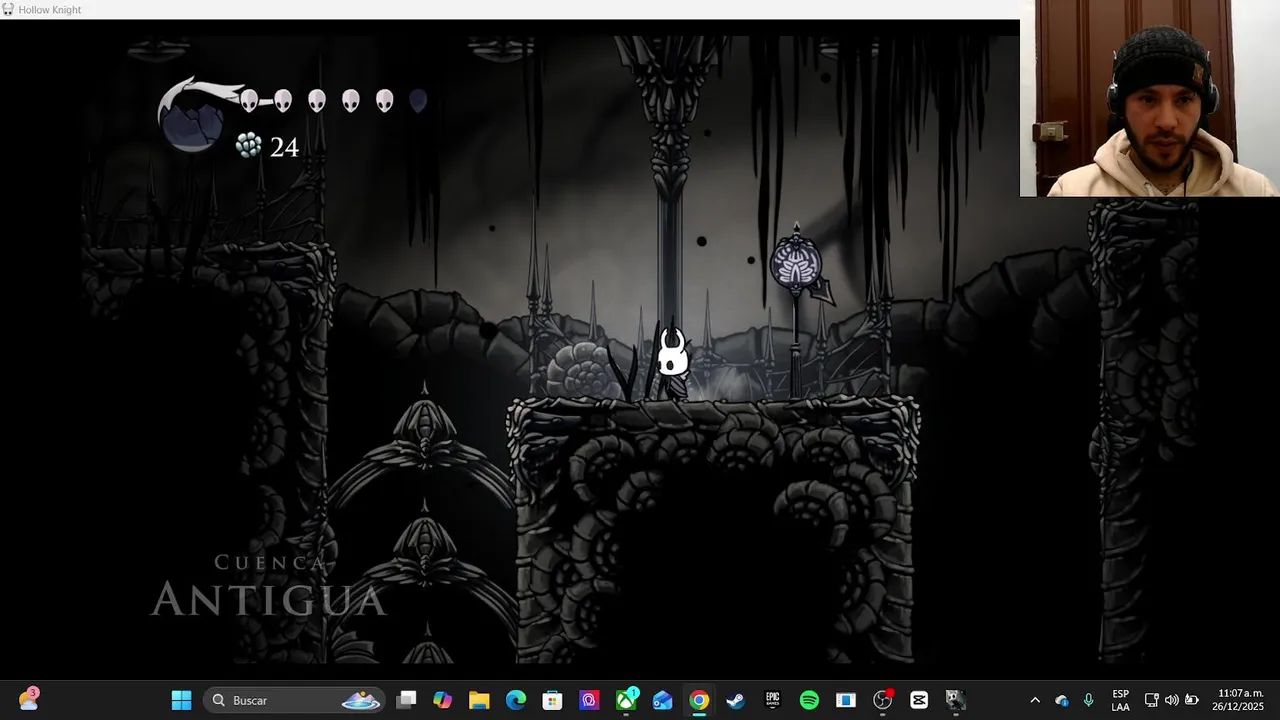Click the Hollow Knight window title icon
This screenshot has height=720, width=1280.
click(x=8, y=10)
